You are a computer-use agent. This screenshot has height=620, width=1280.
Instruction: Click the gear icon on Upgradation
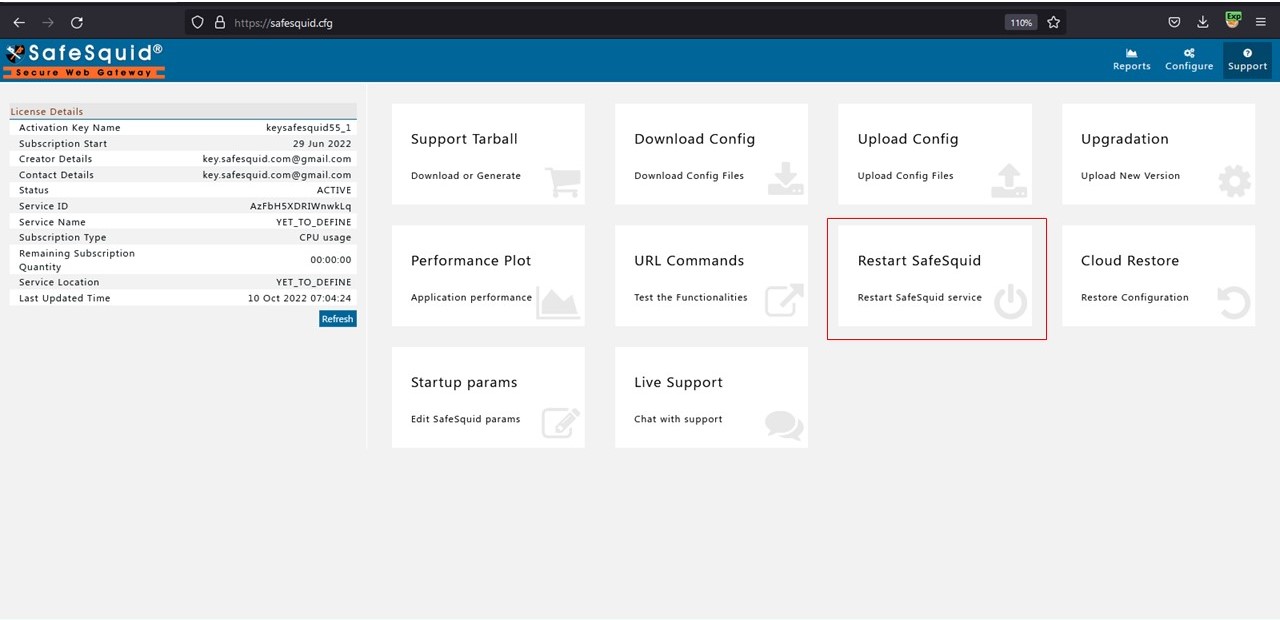point(1234,181)
